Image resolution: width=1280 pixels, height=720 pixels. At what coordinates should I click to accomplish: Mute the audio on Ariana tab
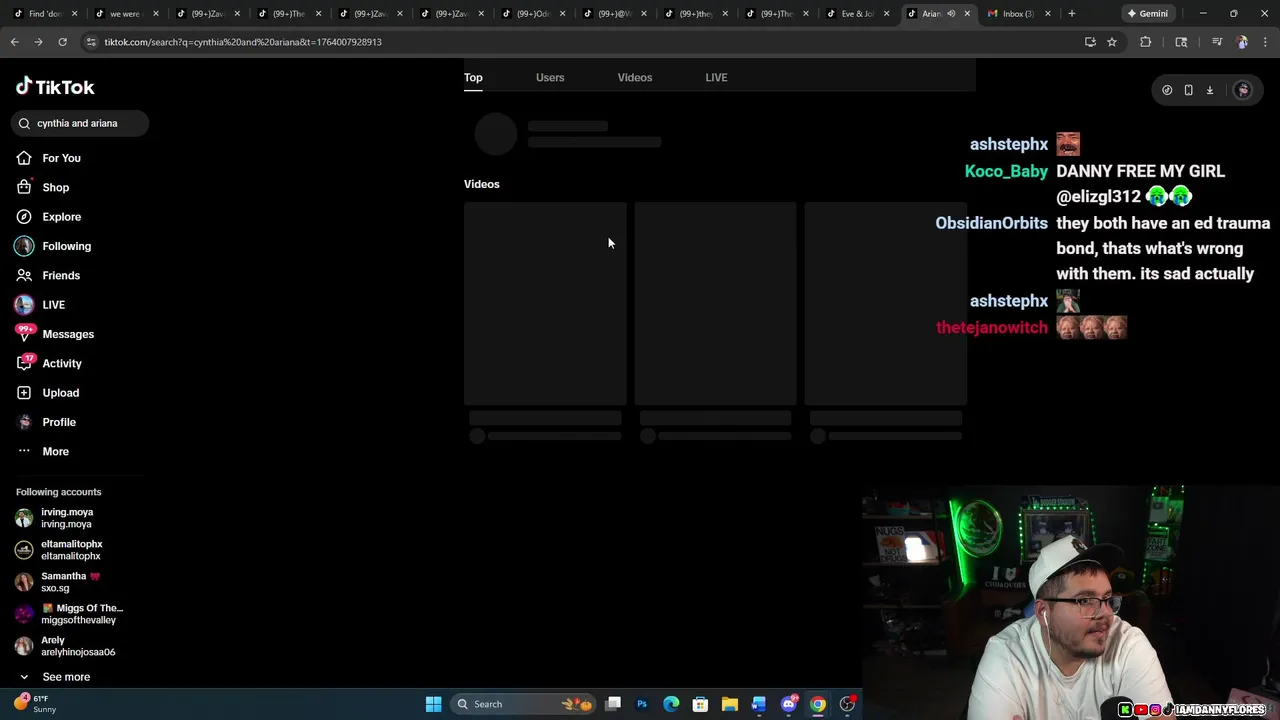pos(951,13)
